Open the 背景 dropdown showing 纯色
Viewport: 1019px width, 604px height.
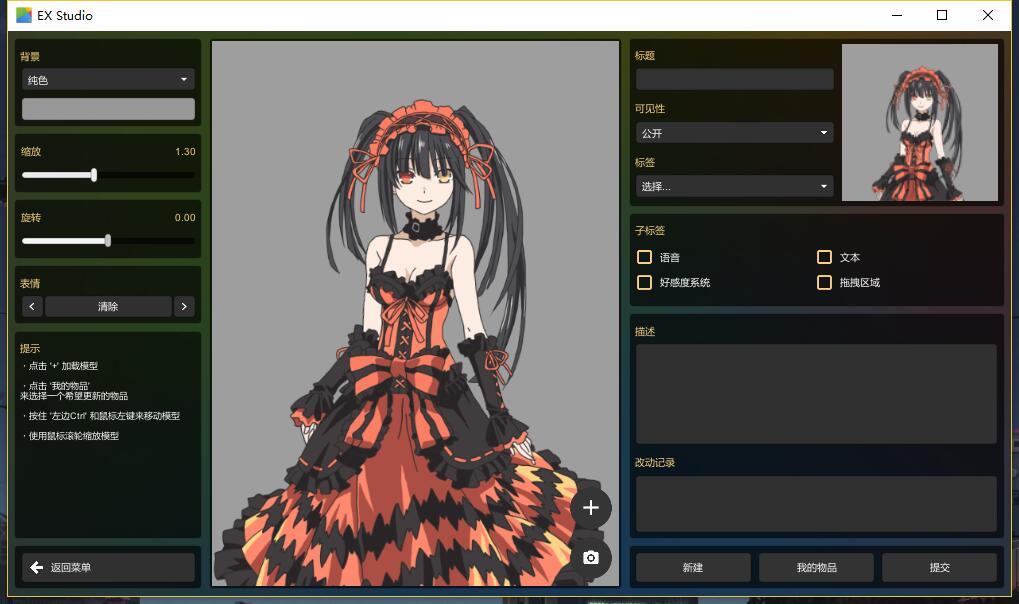pyautogui.click(x=108, y=80)
